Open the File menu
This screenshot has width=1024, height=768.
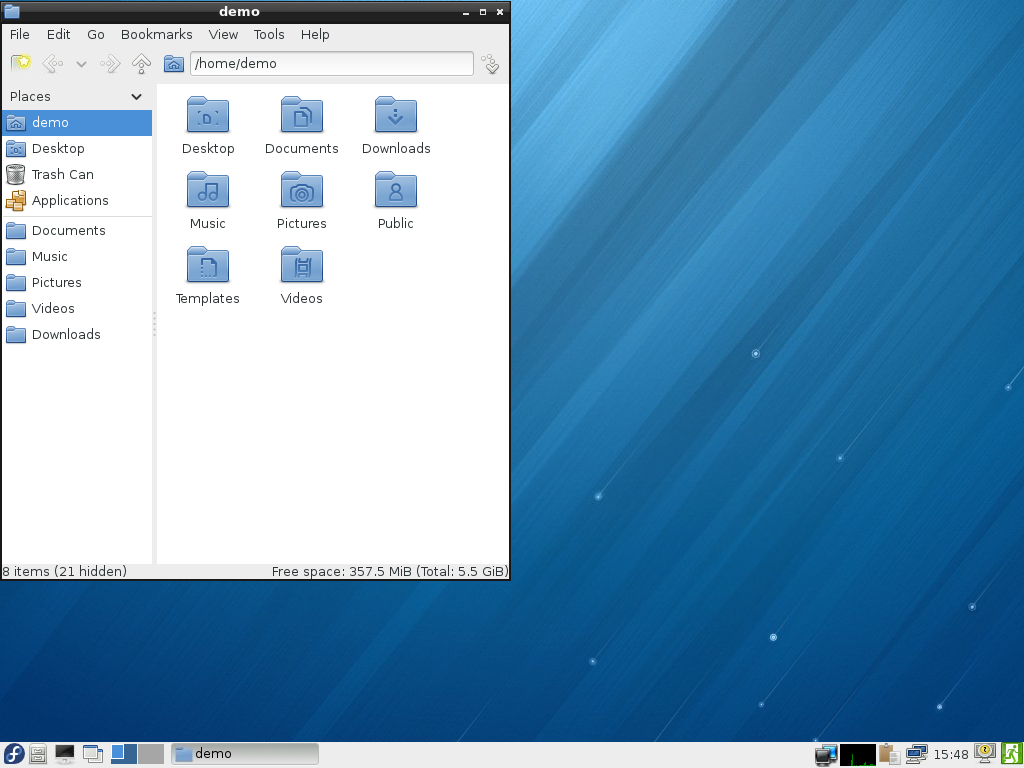tap(20, 35)
